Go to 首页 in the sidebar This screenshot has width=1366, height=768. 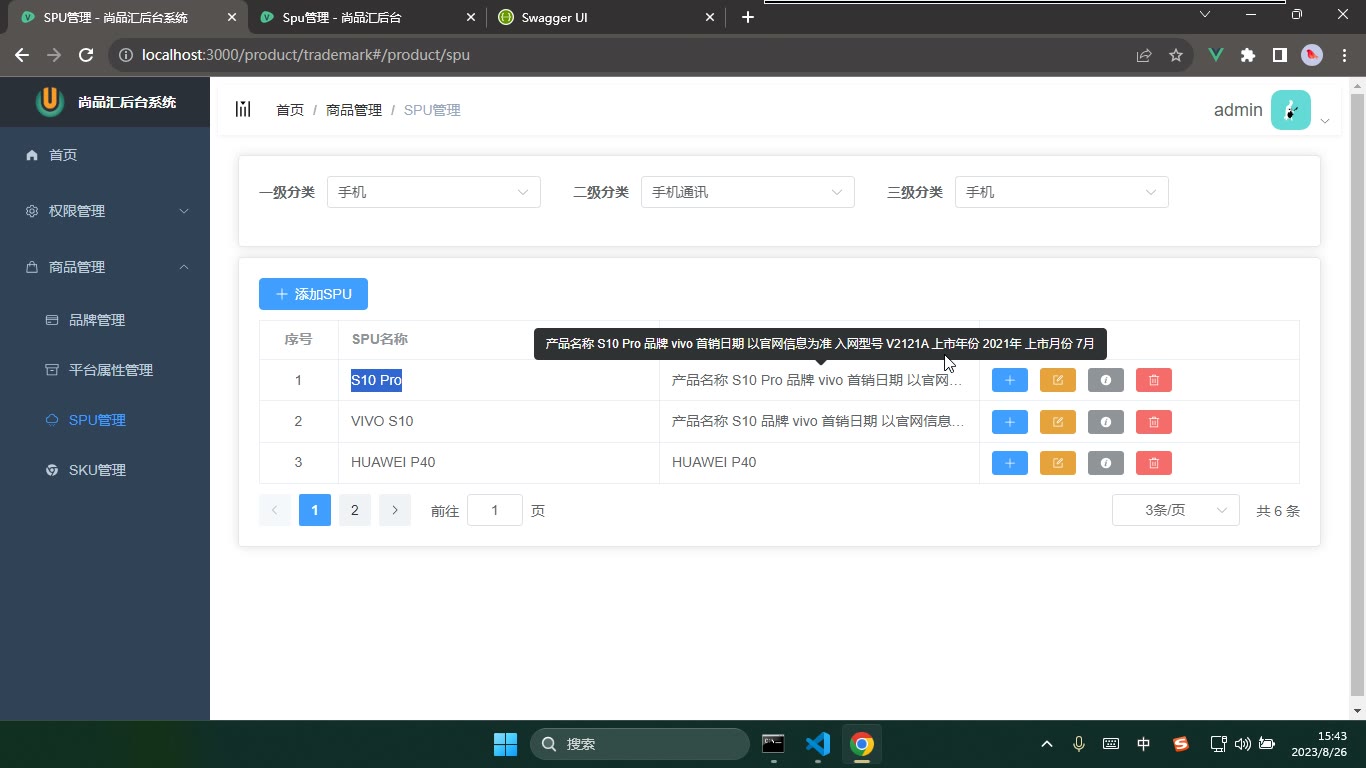(x=105, y=155)
